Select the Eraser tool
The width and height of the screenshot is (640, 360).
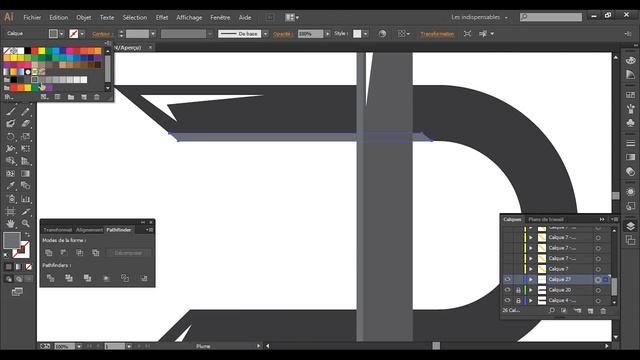click(x=25, y=123)
